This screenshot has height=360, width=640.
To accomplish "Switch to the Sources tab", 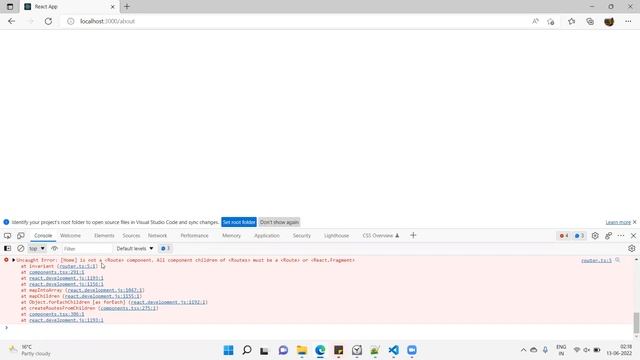I will point(131,236).
